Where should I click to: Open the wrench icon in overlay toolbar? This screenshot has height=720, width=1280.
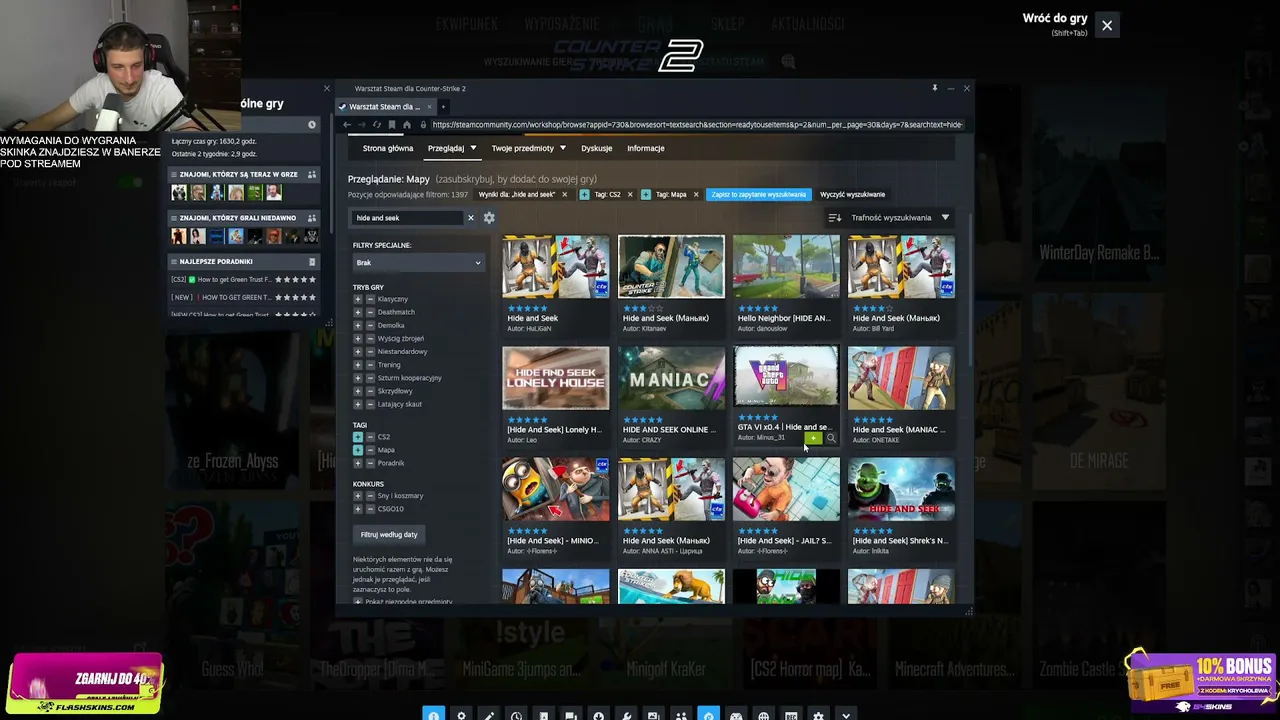point(626,715)
